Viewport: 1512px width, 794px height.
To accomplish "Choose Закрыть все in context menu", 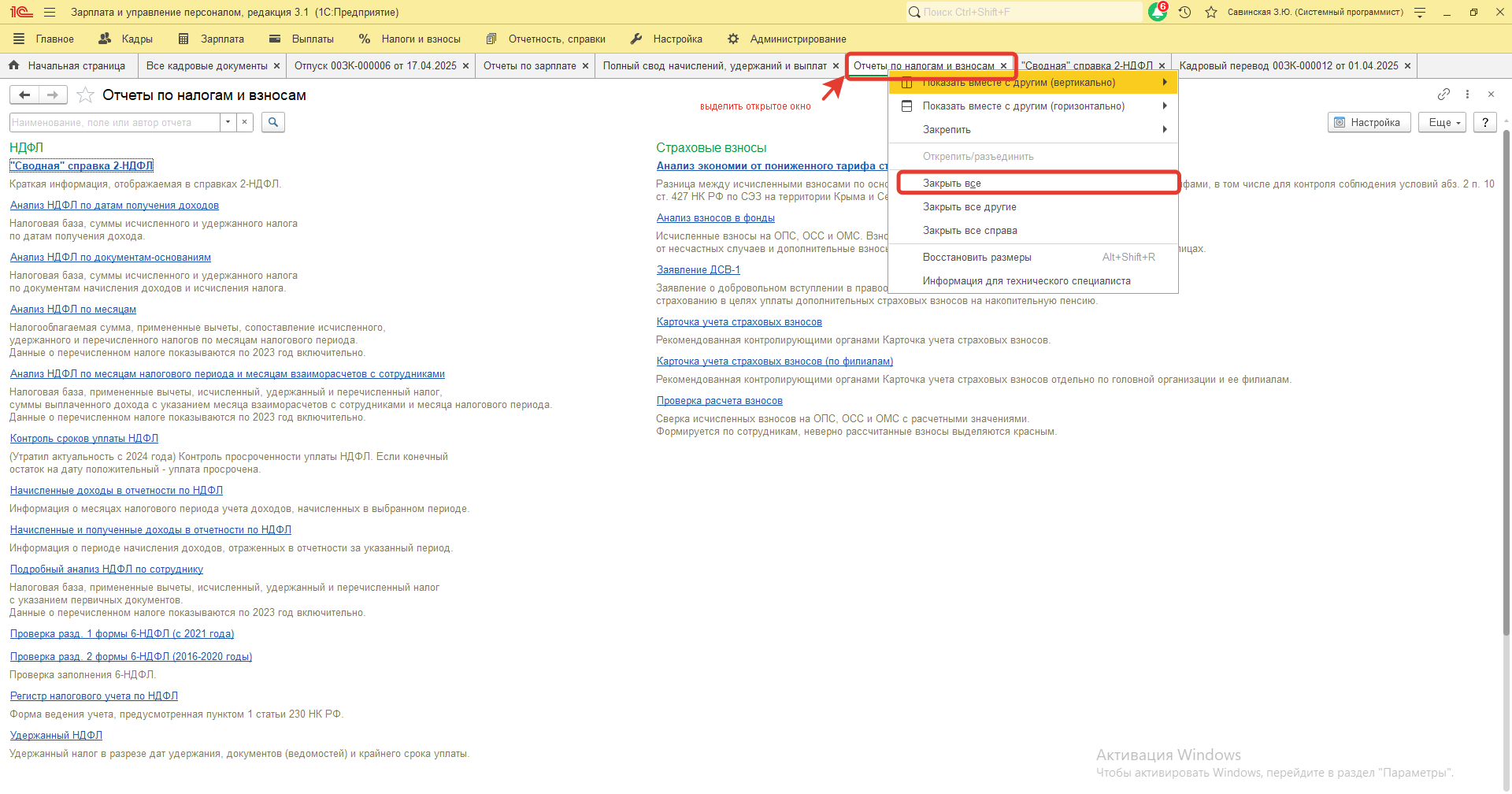I will [952, 184].
